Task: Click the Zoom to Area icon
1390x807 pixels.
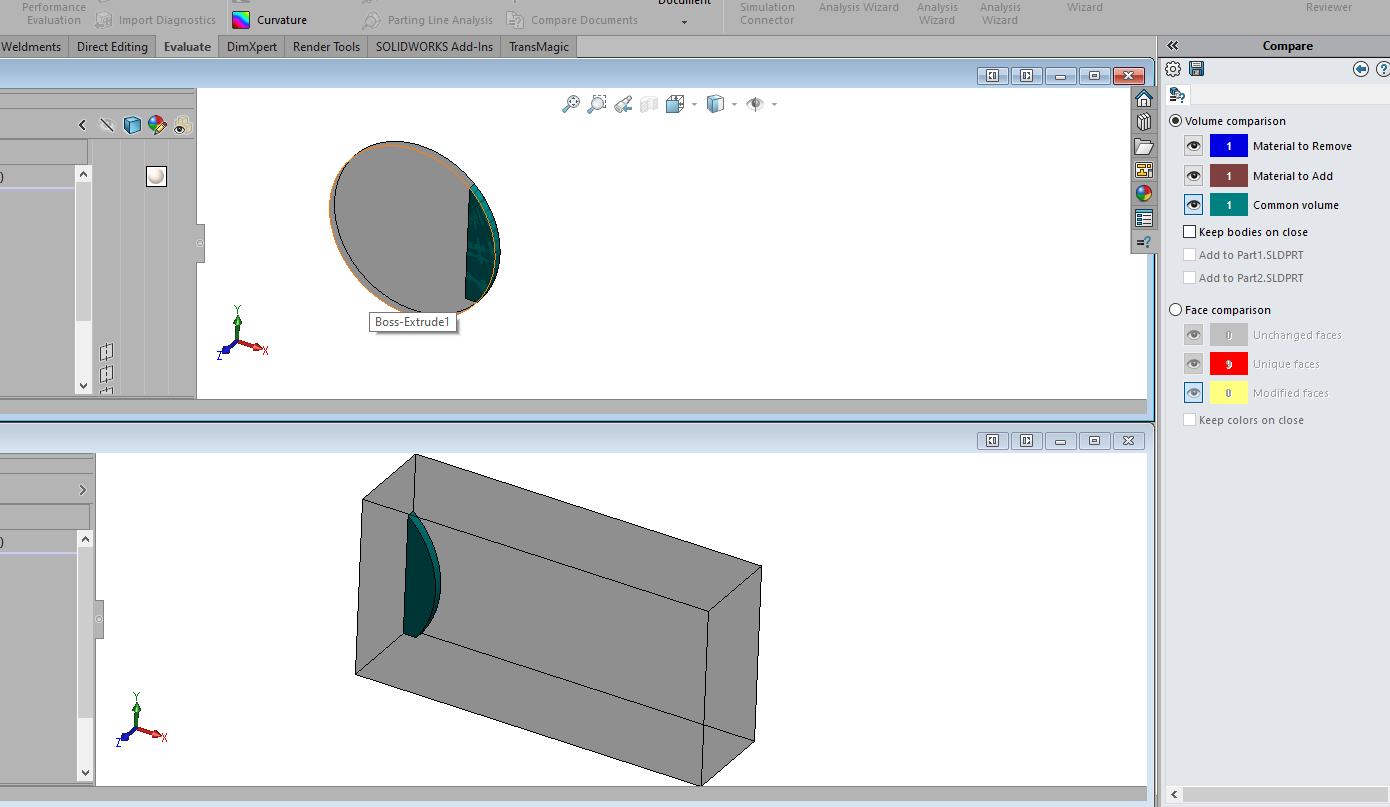Action: click(x=597, y=104)
